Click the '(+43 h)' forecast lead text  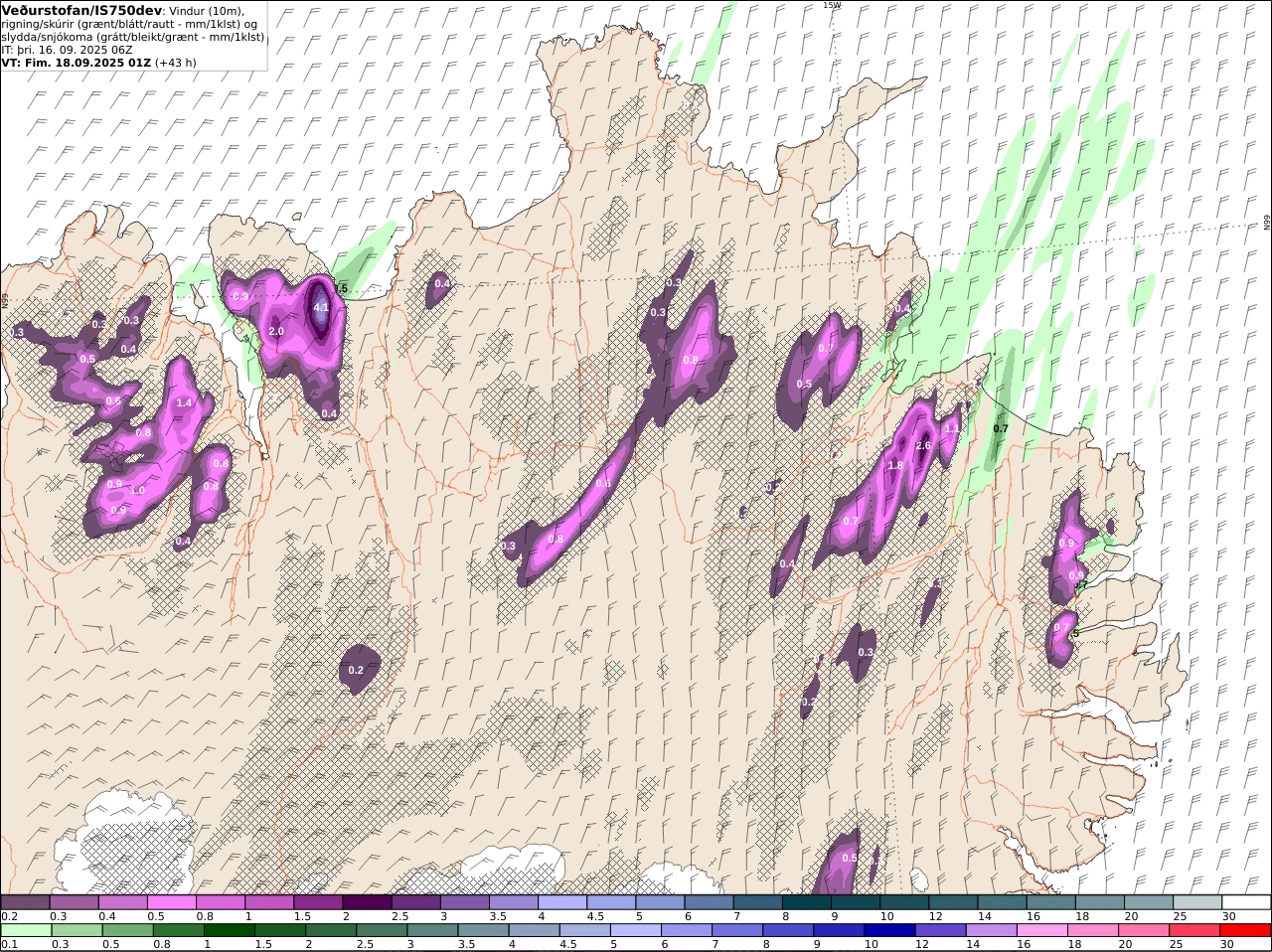tap(176, 63)
